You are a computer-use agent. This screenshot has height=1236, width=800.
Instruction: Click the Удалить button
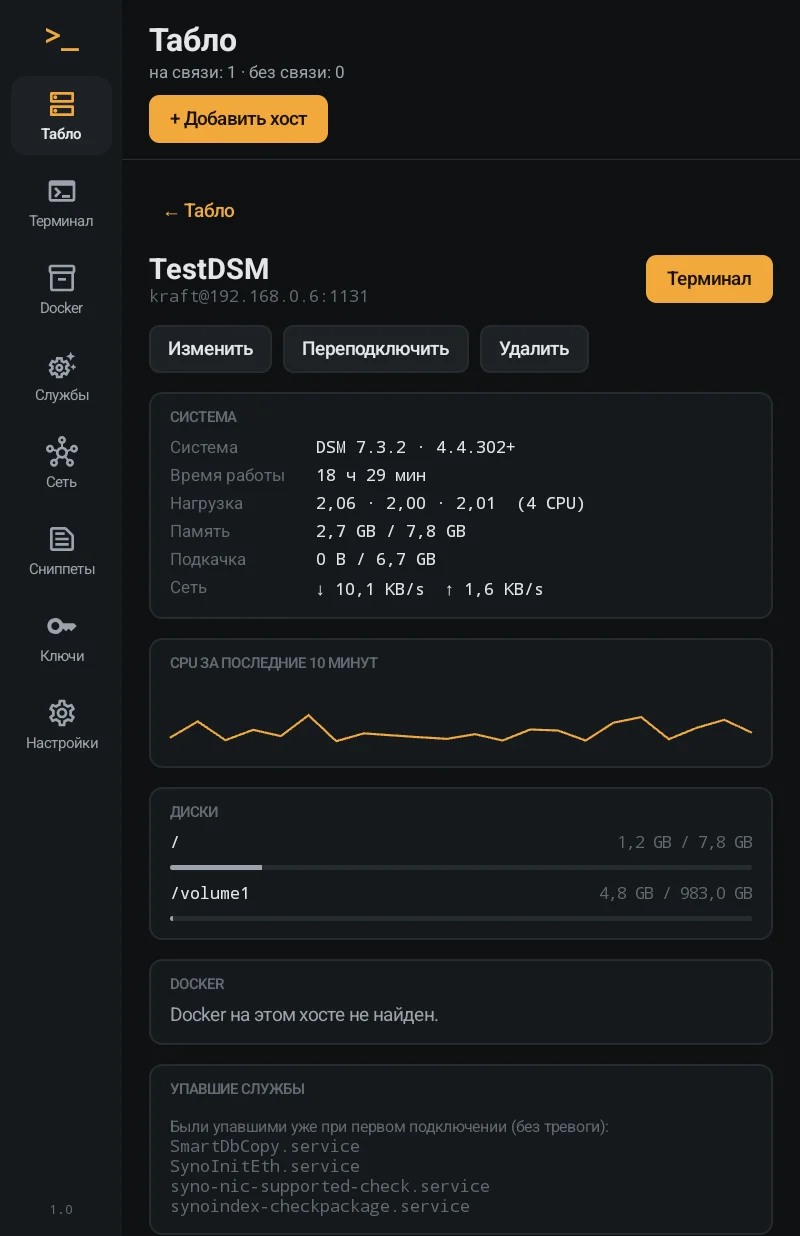pos(534,349)
